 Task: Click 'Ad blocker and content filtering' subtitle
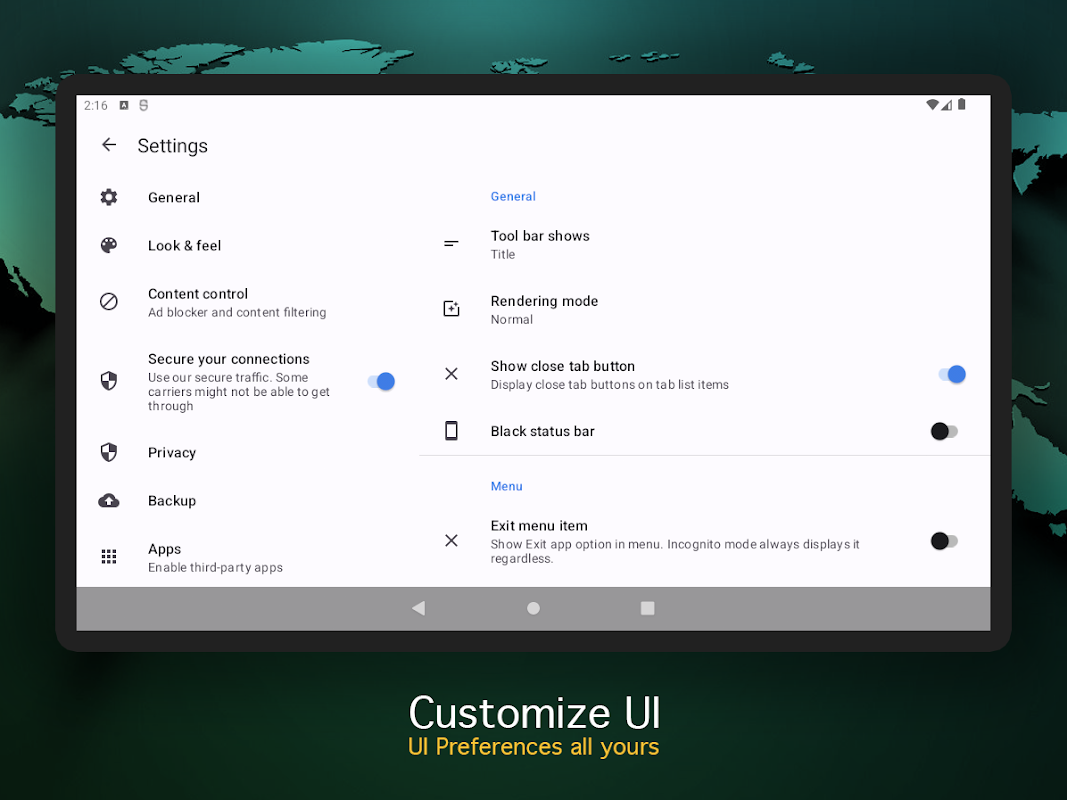point(237,312)
